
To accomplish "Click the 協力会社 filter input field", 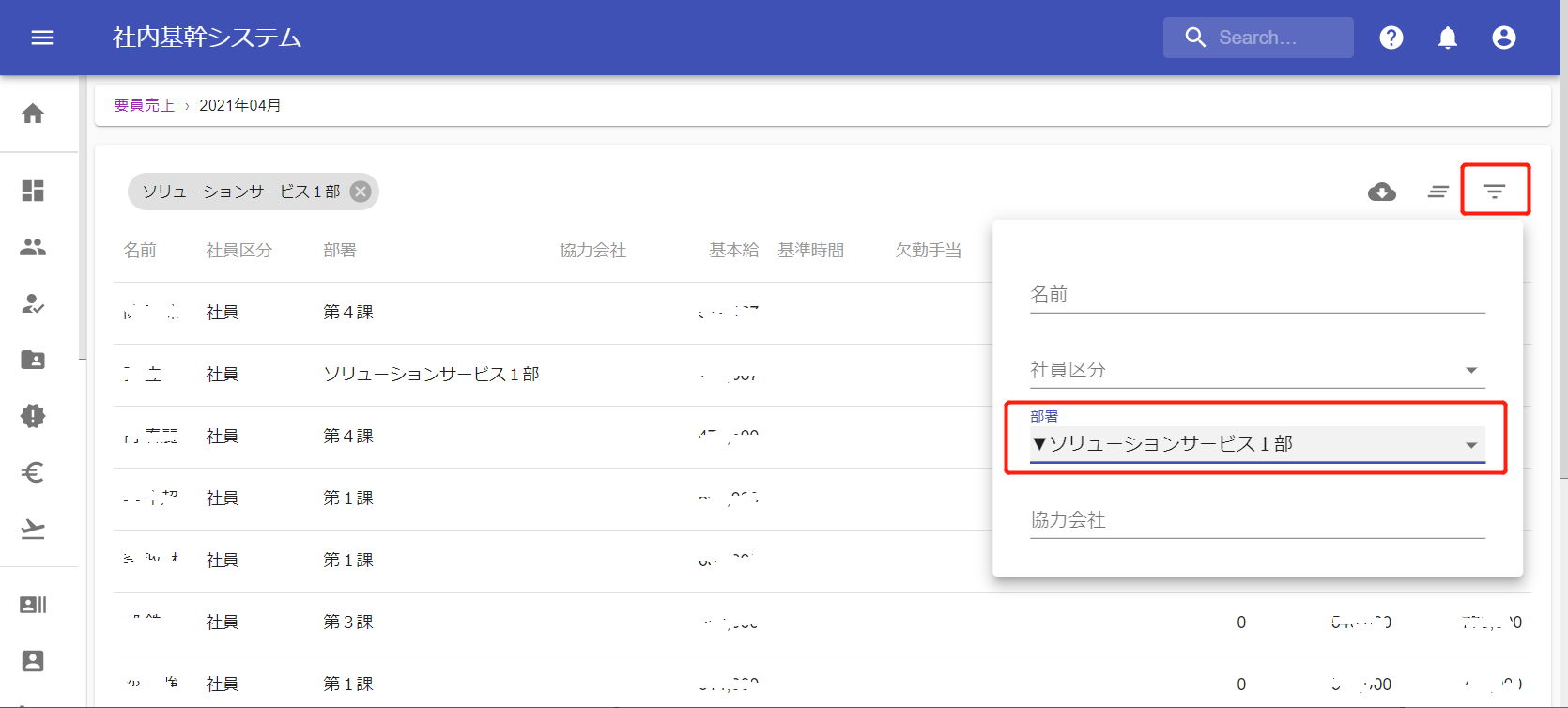I will tap(1256, 520).
